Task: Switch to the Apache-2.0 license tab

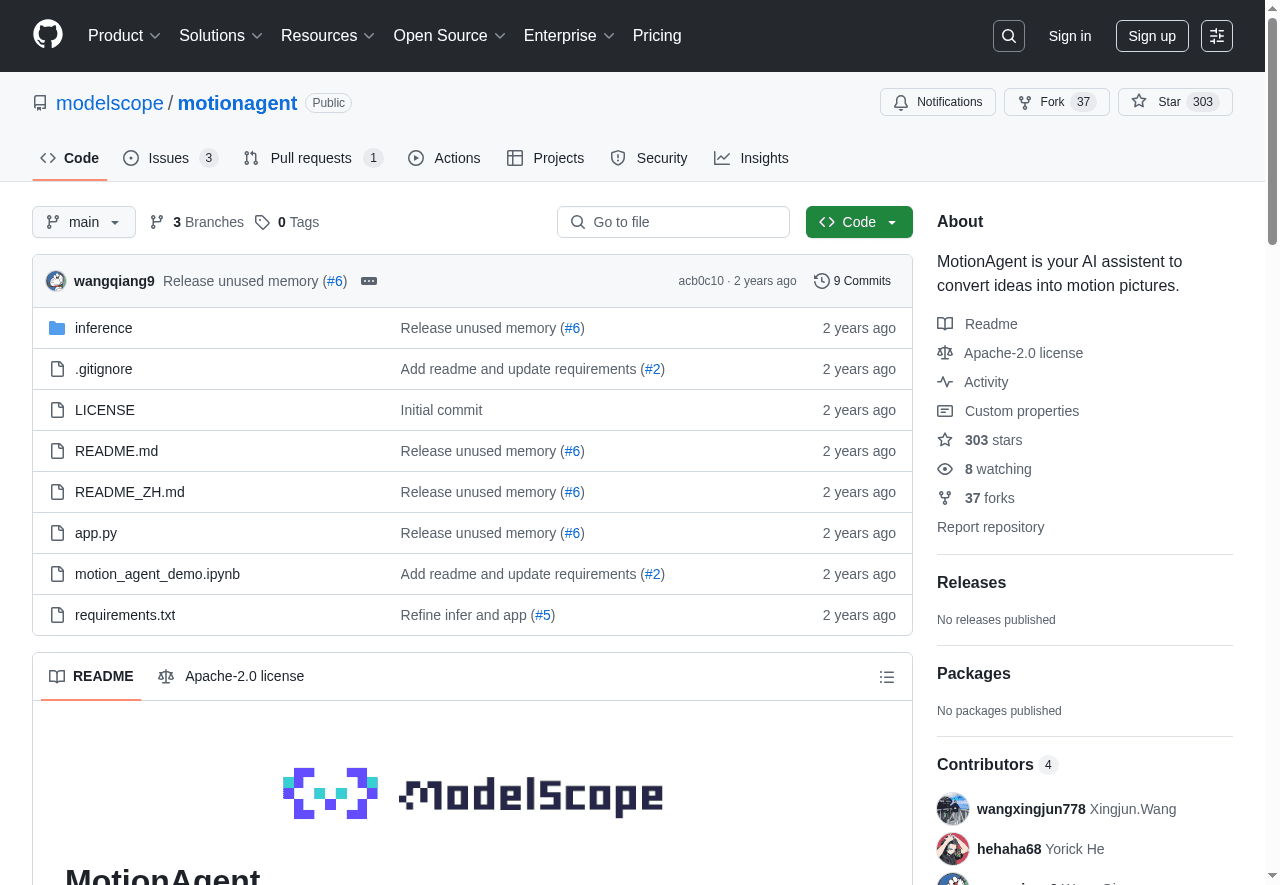Action: tap(231, 676)
